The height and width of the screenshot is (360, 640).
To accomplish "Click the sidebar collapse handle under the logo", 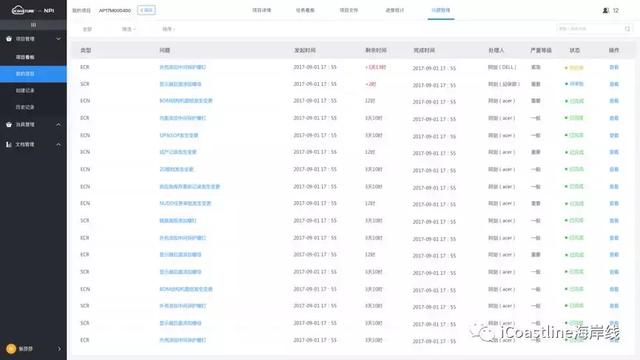I will [33, 25].
